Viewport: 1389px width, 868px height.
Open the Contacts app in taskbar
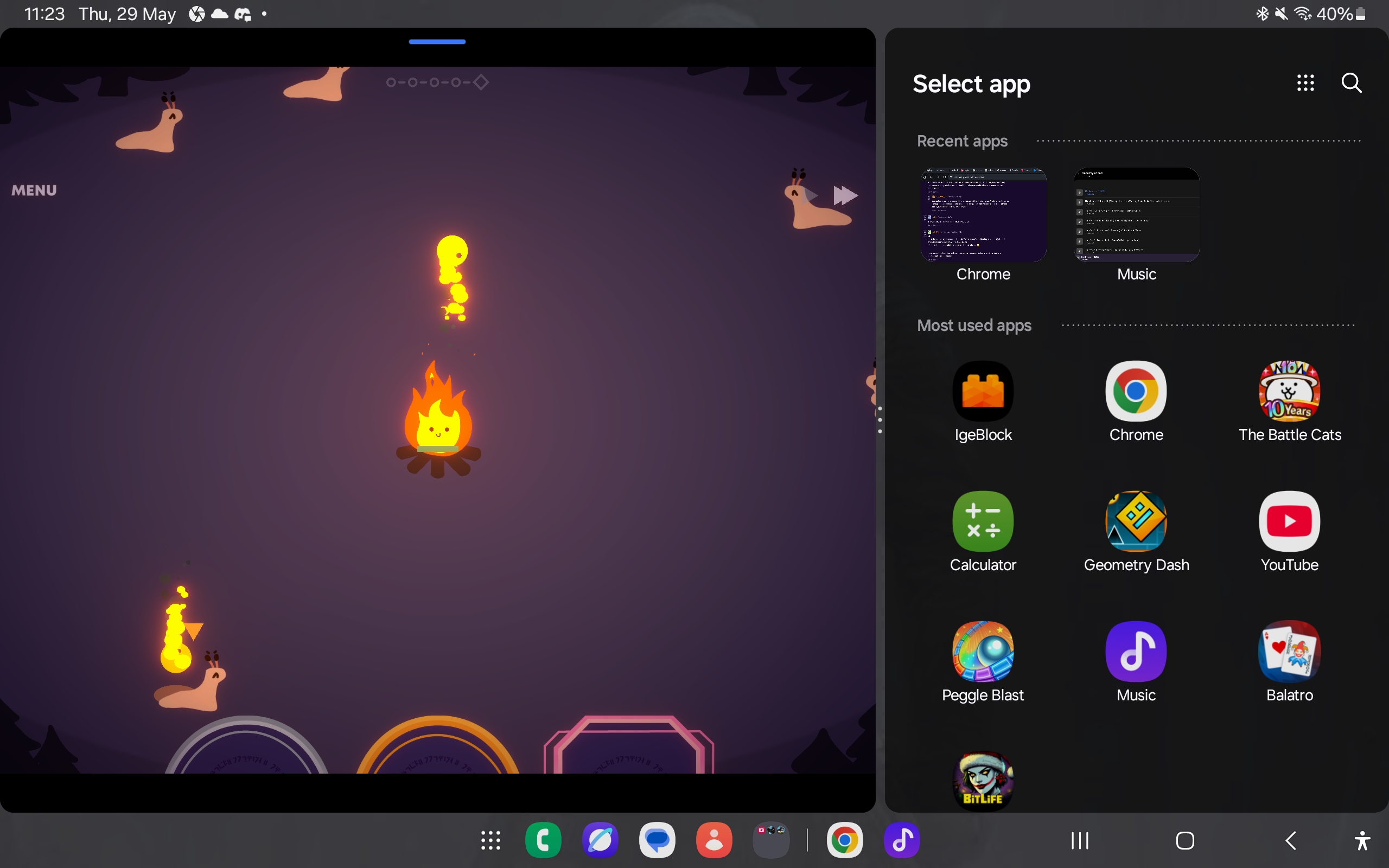[x=713, y=840]
